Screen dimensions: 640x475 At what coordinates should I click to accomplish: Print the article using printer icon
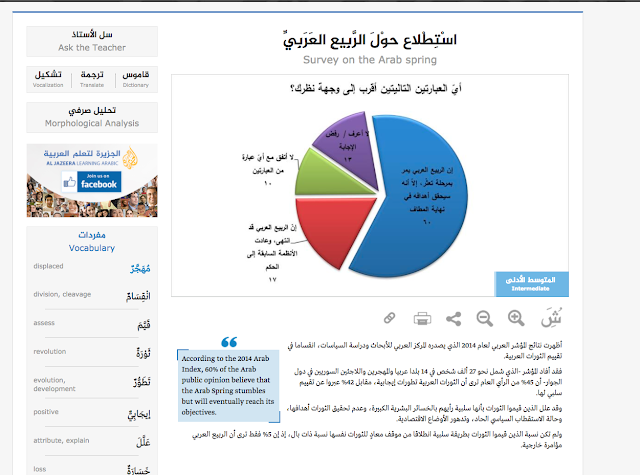[x=422, y=318]
